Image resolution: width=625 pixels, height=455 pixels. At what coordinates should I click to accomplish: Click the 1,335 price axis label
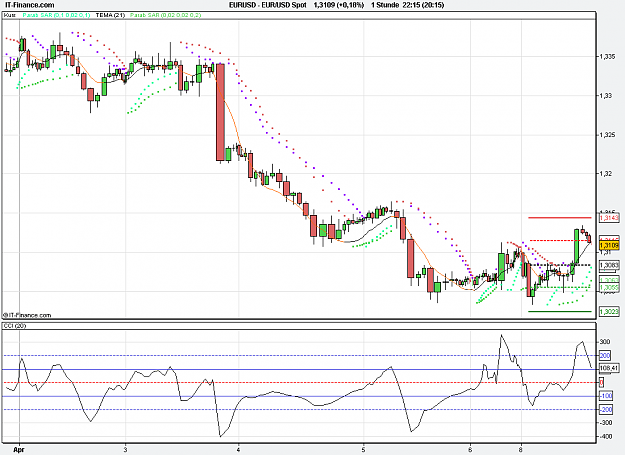(607, 57)
